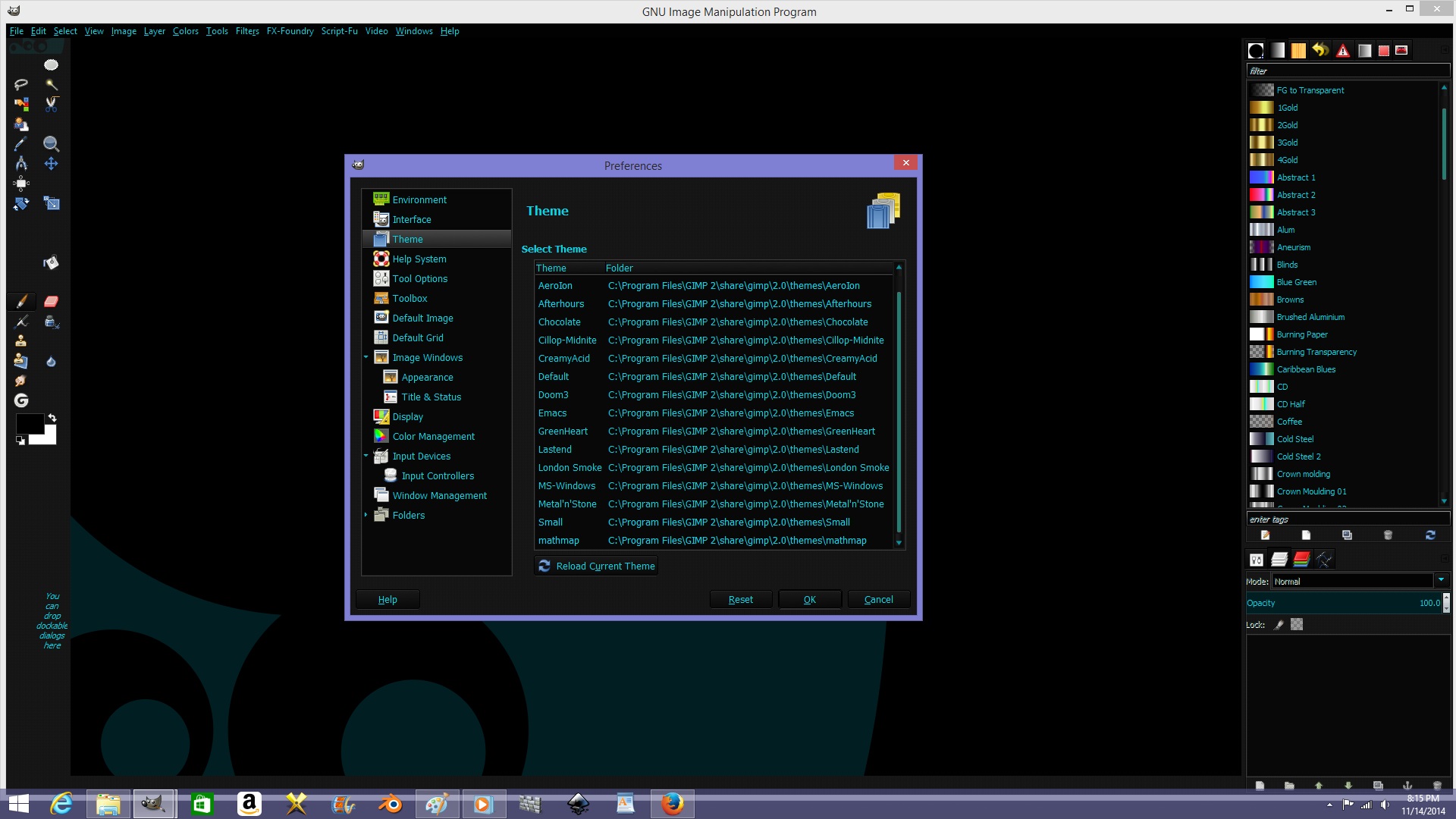Select Color Management in preferences tree

(433, 436)
